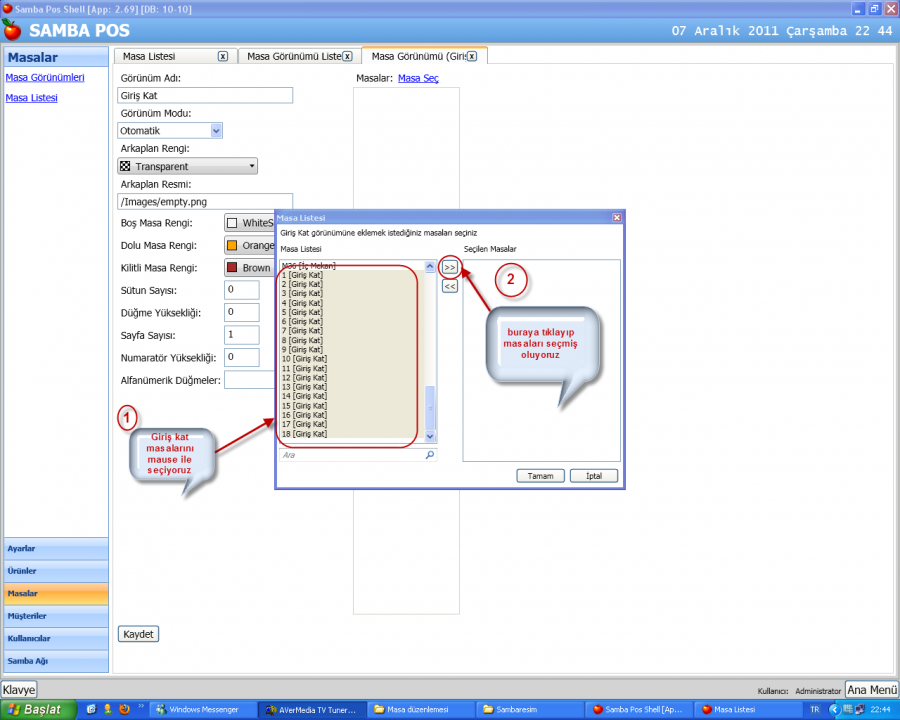This screenshot has height=720, width=900.
Task: Open Masa düzenlemesi folder in taskbar
Action: (x=420, y=710)
